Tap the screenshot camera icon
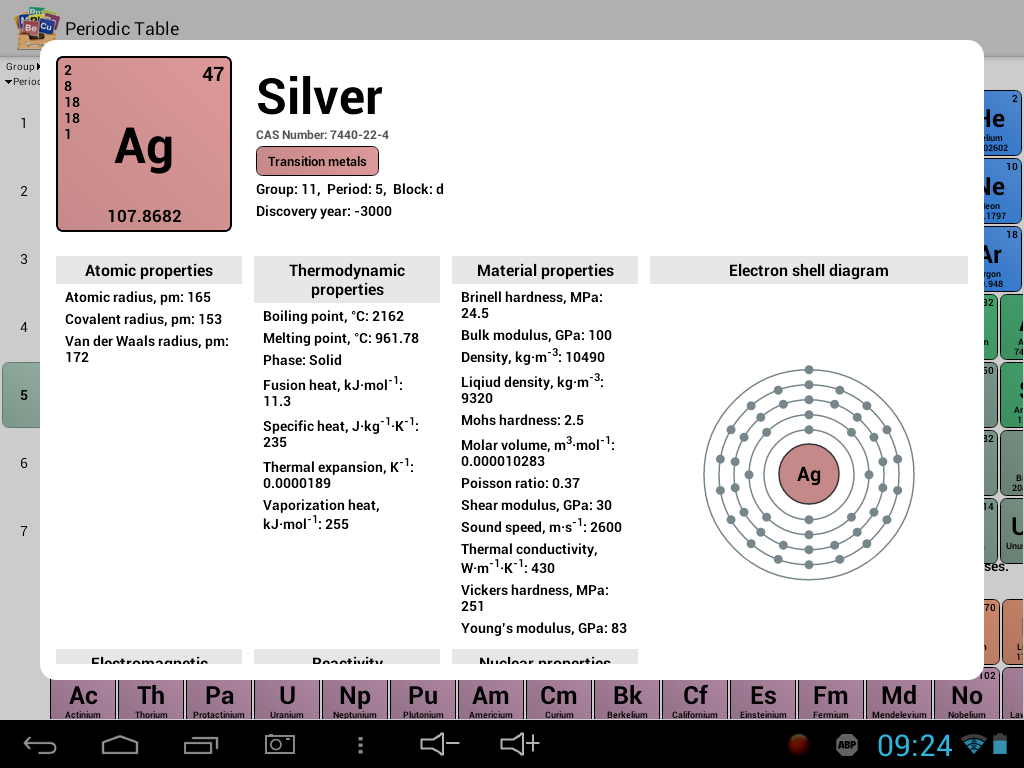The image size is (1024, 768). [x=280, y=744]
